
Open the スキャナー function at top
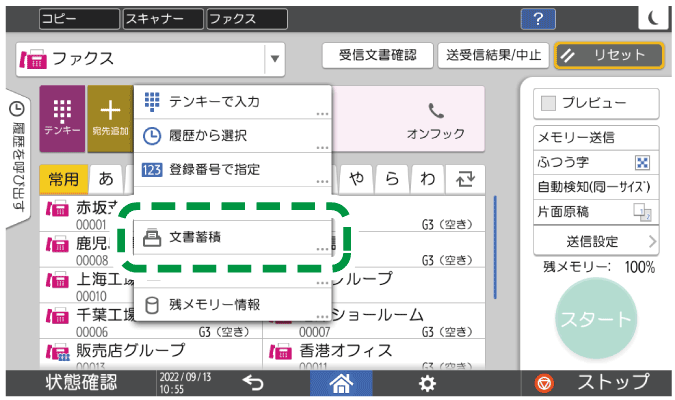point(163,19)
